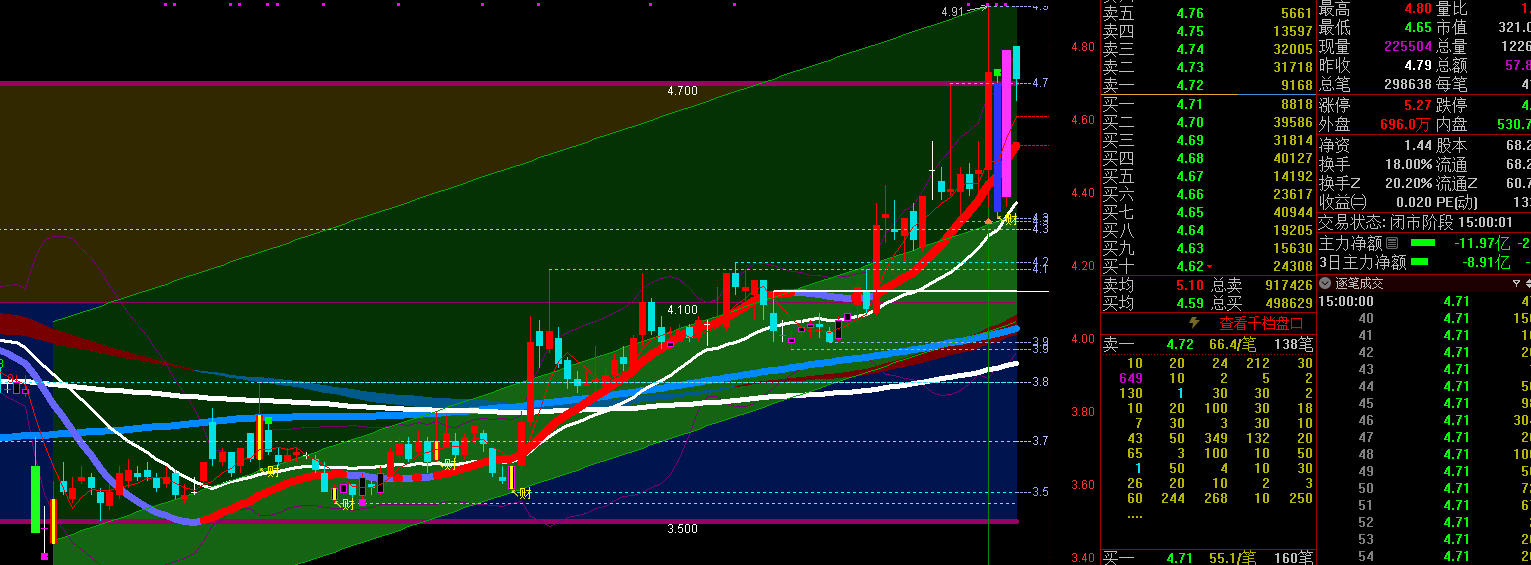Click the 卖一 4.72 66.4/笔 queue header

pyautogui.click(x=1208, y=344)
